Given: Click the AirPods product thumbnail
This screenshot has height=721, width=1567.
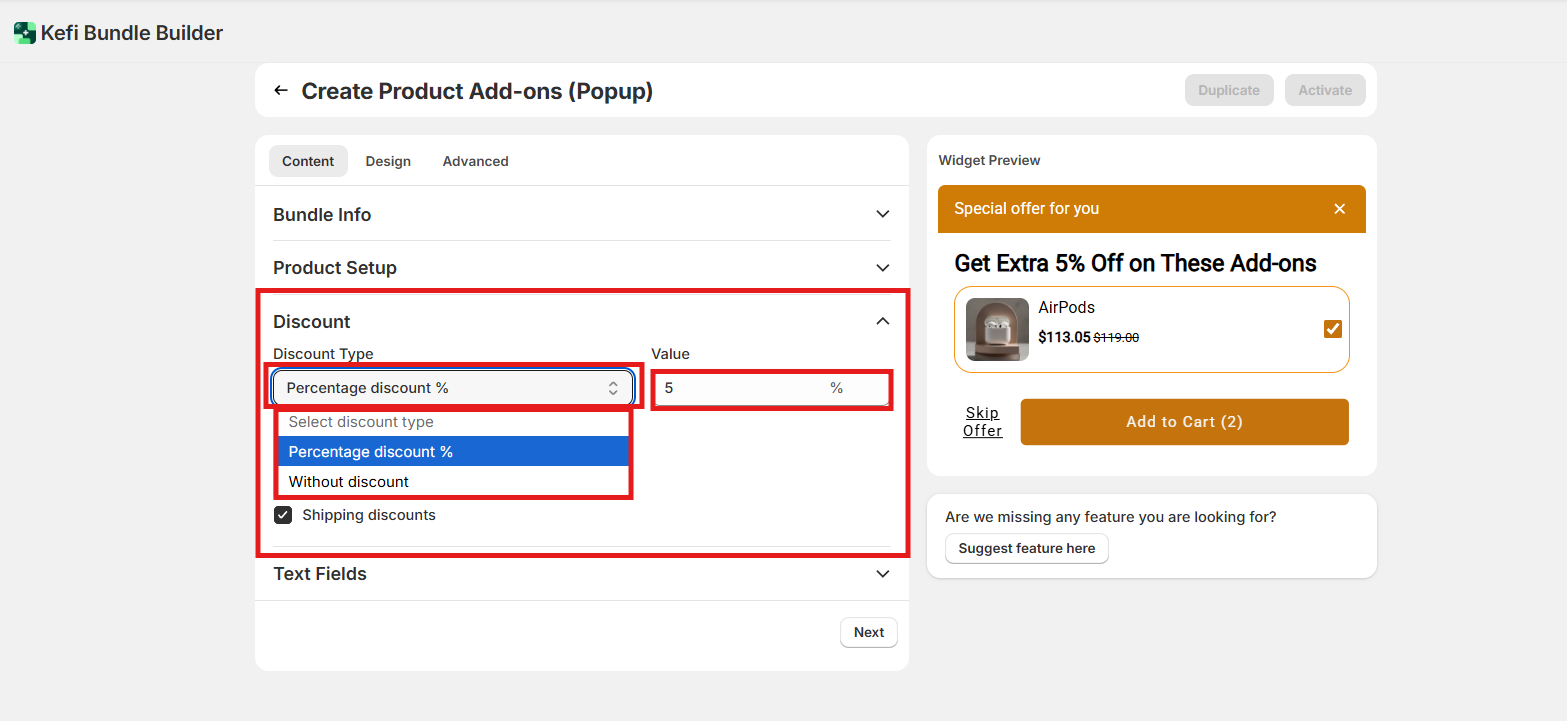Looking at the screenshot, I should coord(997,329).
